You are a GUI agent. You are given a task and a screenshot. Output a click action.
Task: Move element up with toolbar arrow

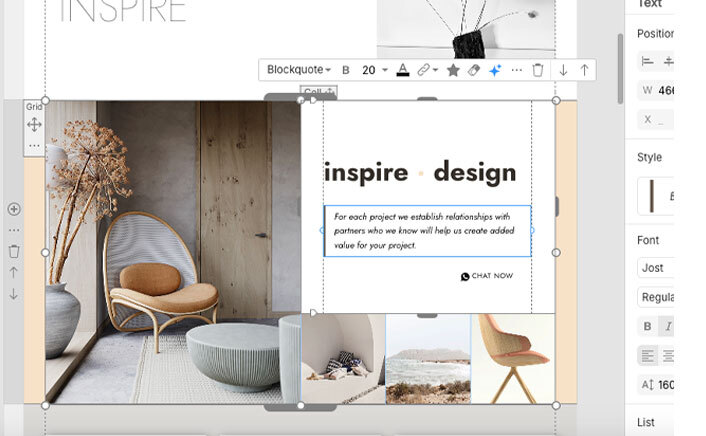(x=584, y=70)
